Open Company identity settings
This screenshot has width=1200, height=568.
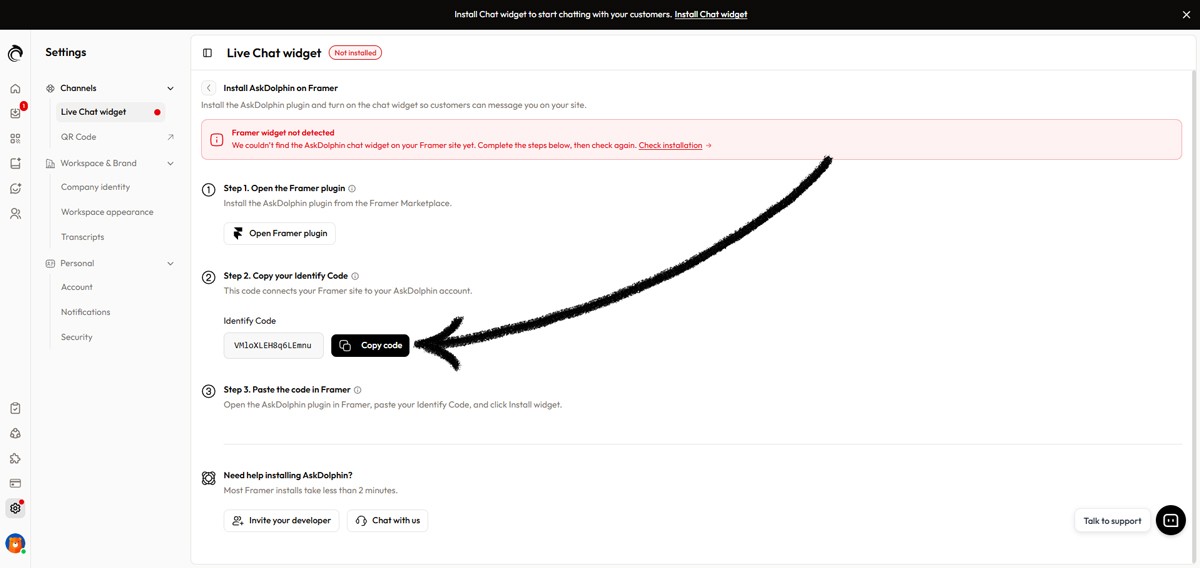click(95, 187)
